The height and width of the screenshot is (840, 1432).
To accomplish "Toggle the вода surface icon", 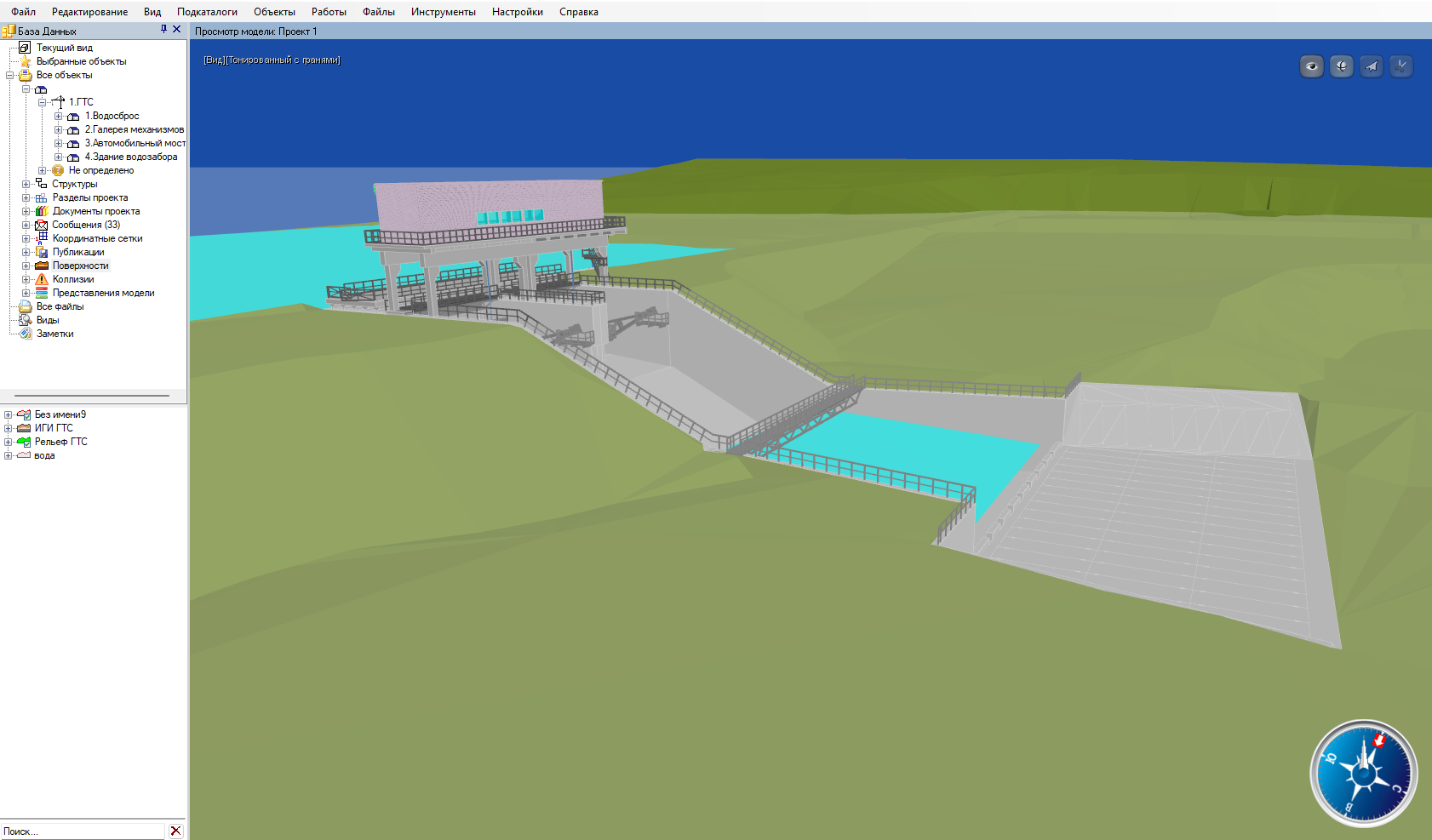I will pos(24,455).
